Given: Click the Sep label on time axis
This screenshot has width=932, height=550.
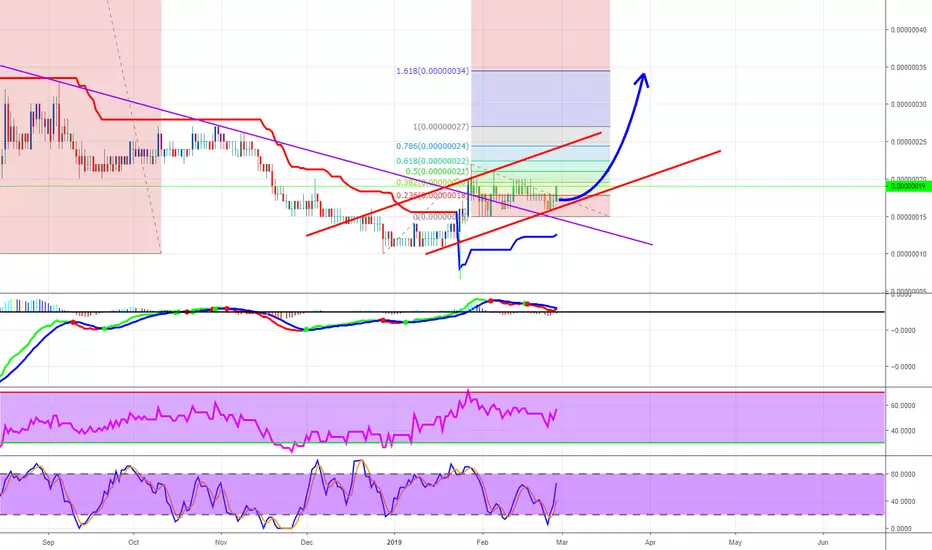Looking at the screenshot, I should pyautogui.click(x=48, y=542).
